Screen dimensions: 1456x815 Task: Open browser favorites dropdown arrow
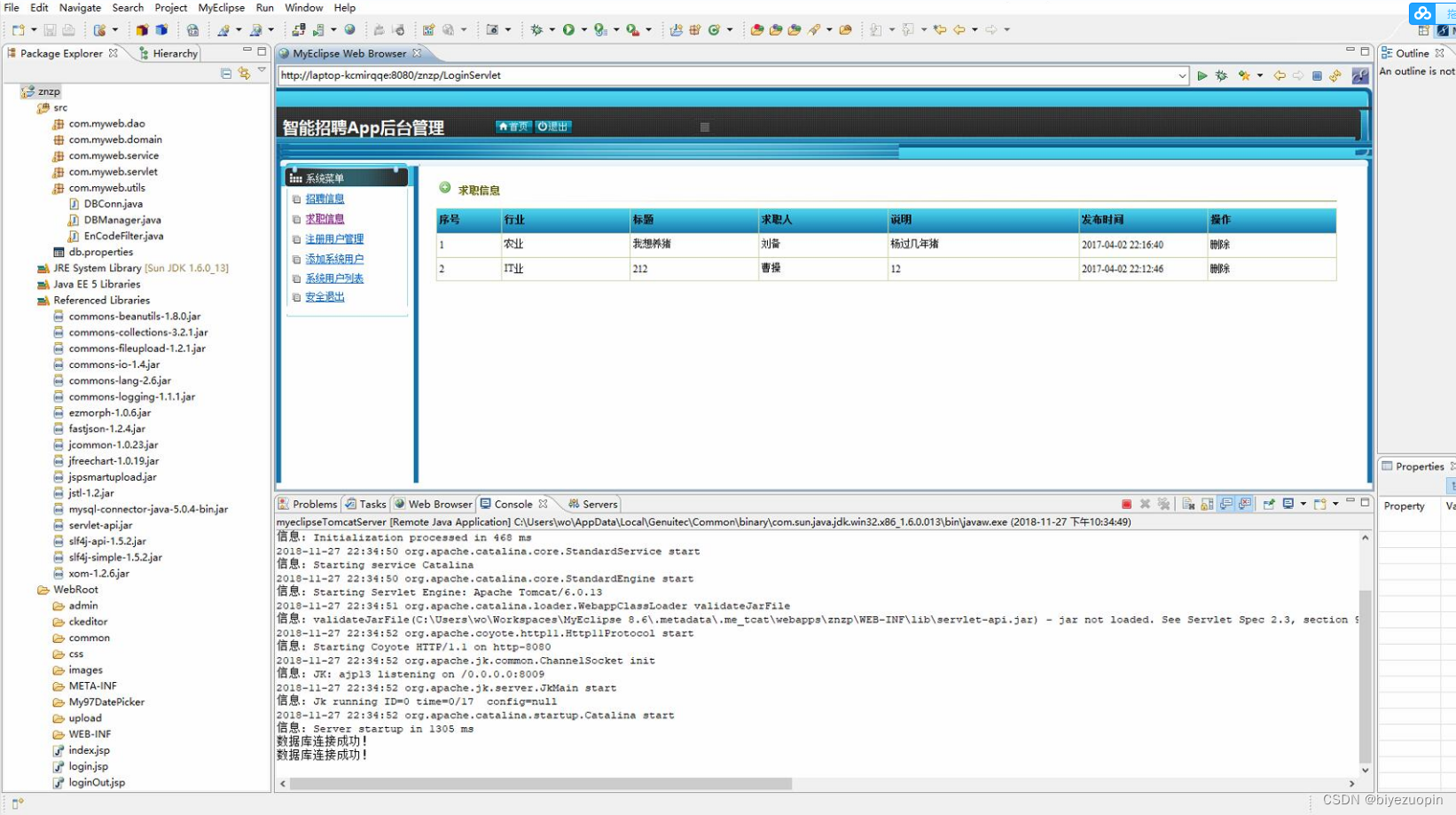1259,75
